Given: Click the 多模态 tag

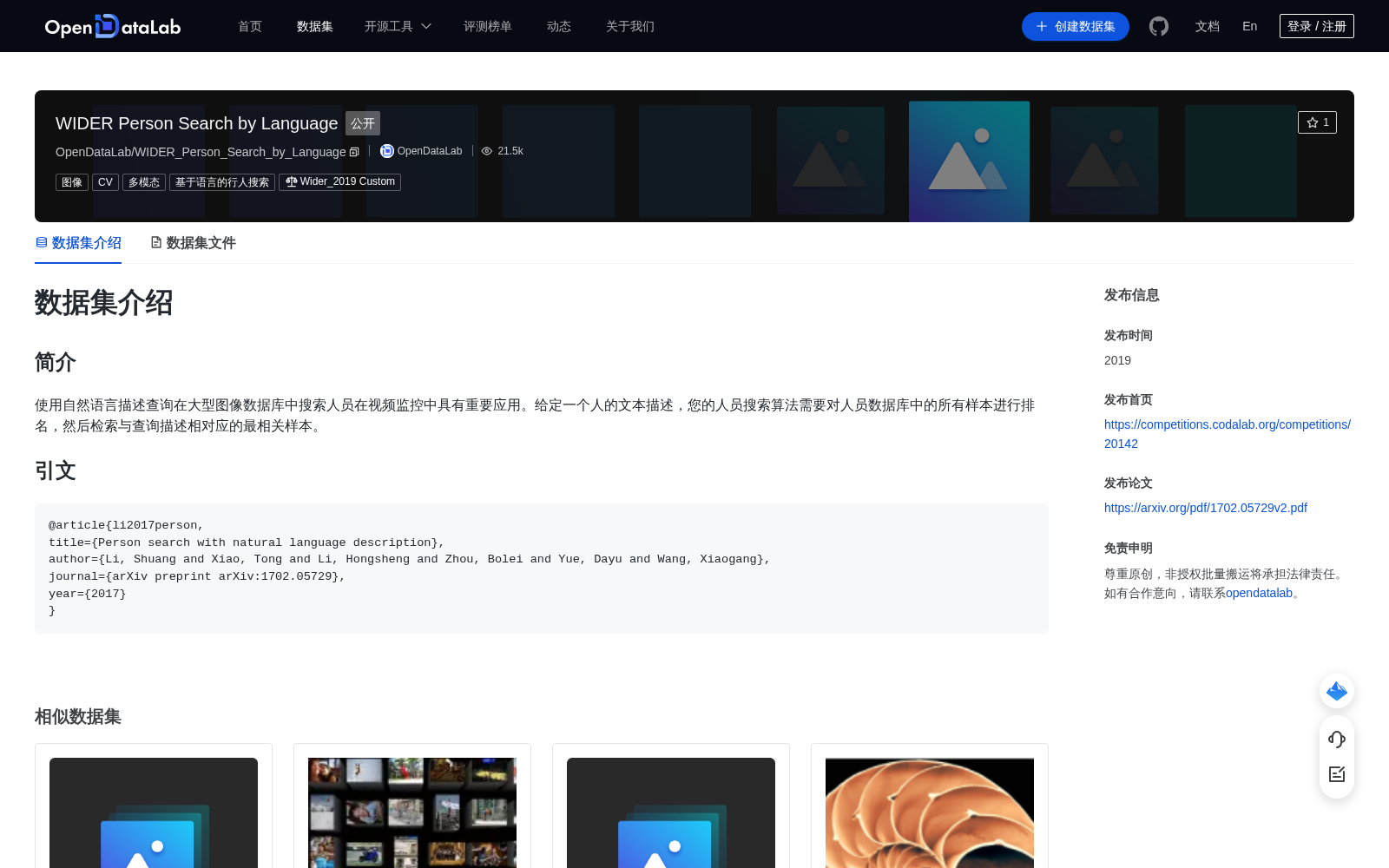Looking at the screenshot, I should [x=144, y=182].
